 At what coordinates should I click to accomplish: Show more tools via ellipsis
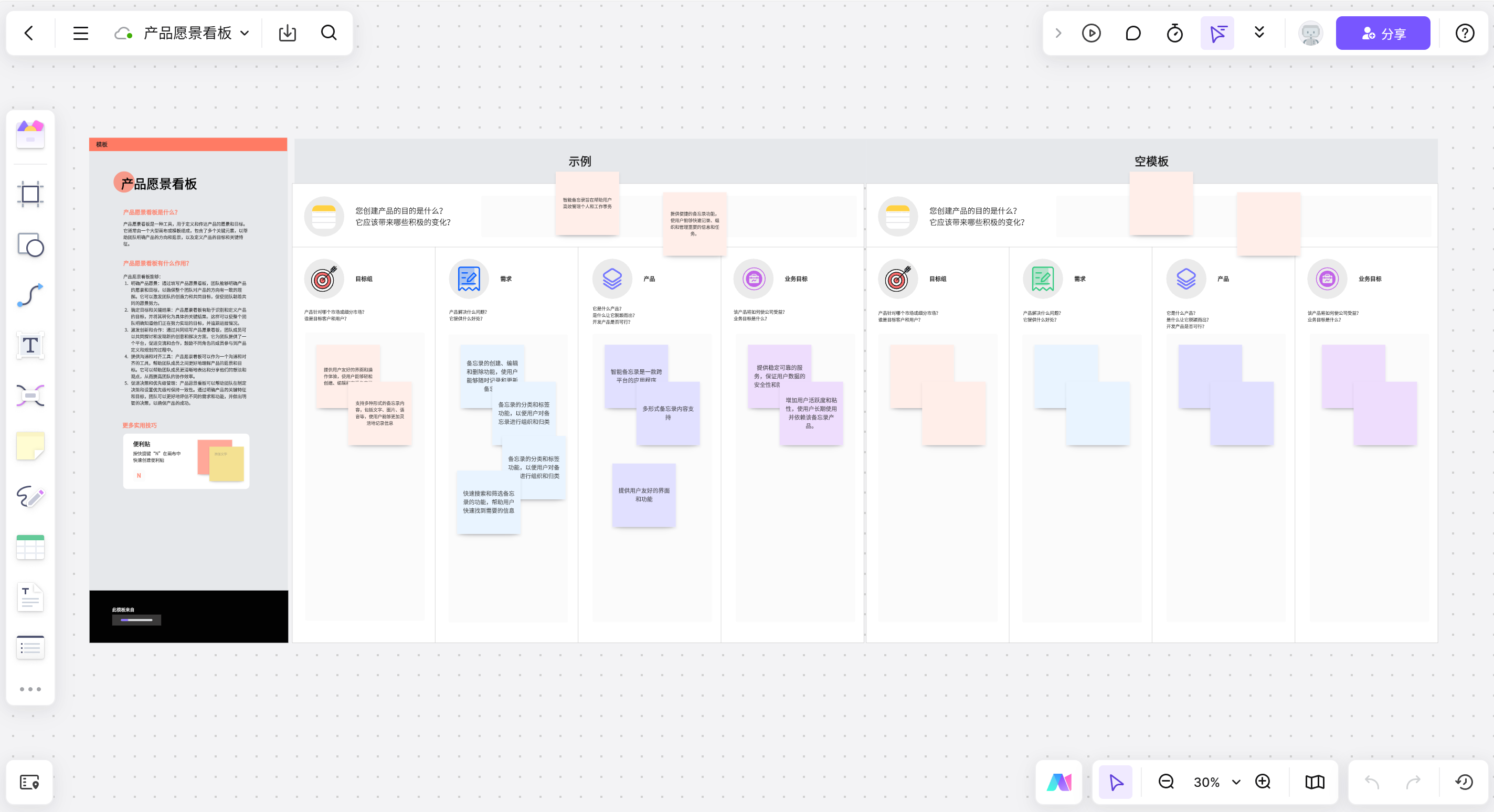tap(30, 689)
